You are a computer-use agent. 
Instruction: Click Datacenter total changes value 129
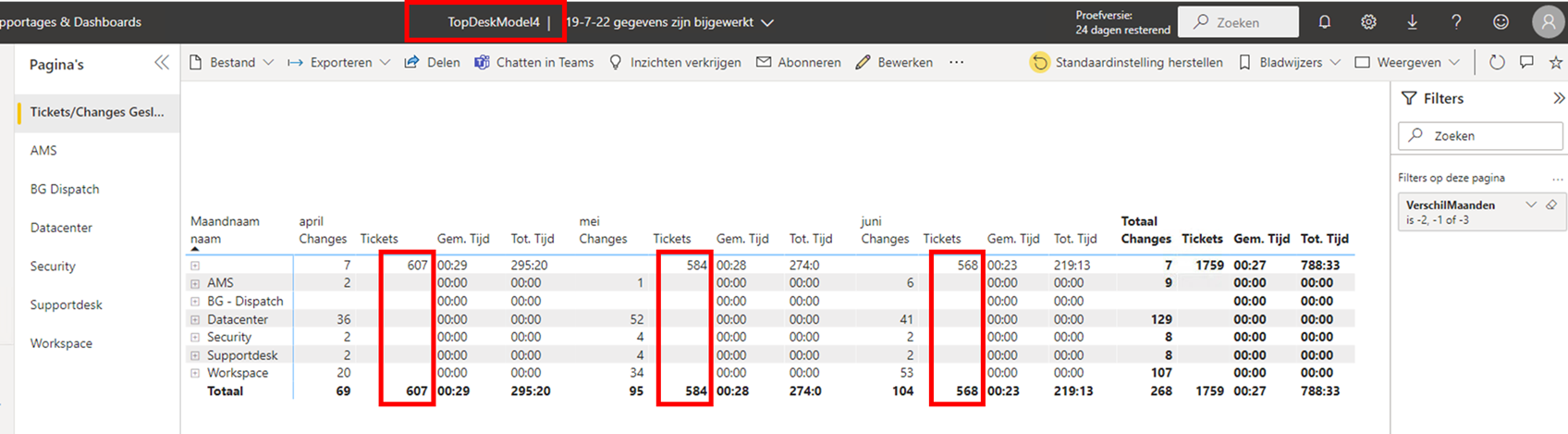(x=1161, y=319)
